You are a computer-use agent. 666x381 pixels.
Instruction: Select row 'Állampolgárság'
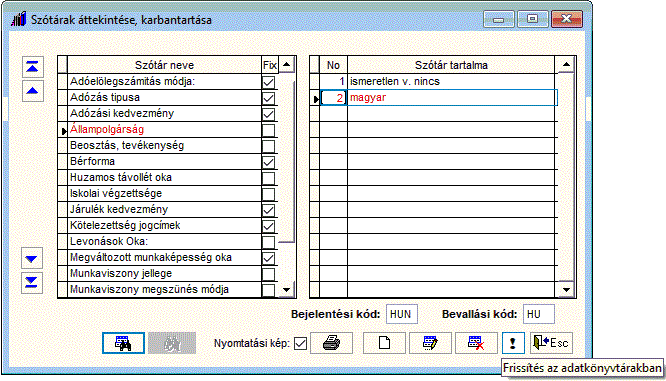pos(164,130)
